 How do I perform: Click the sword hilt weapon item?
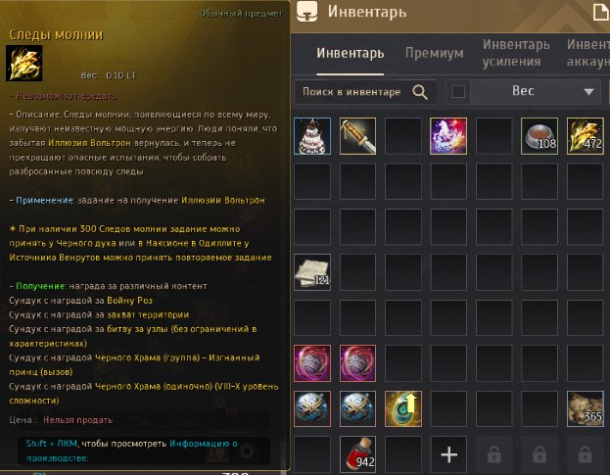pos(358,136)
